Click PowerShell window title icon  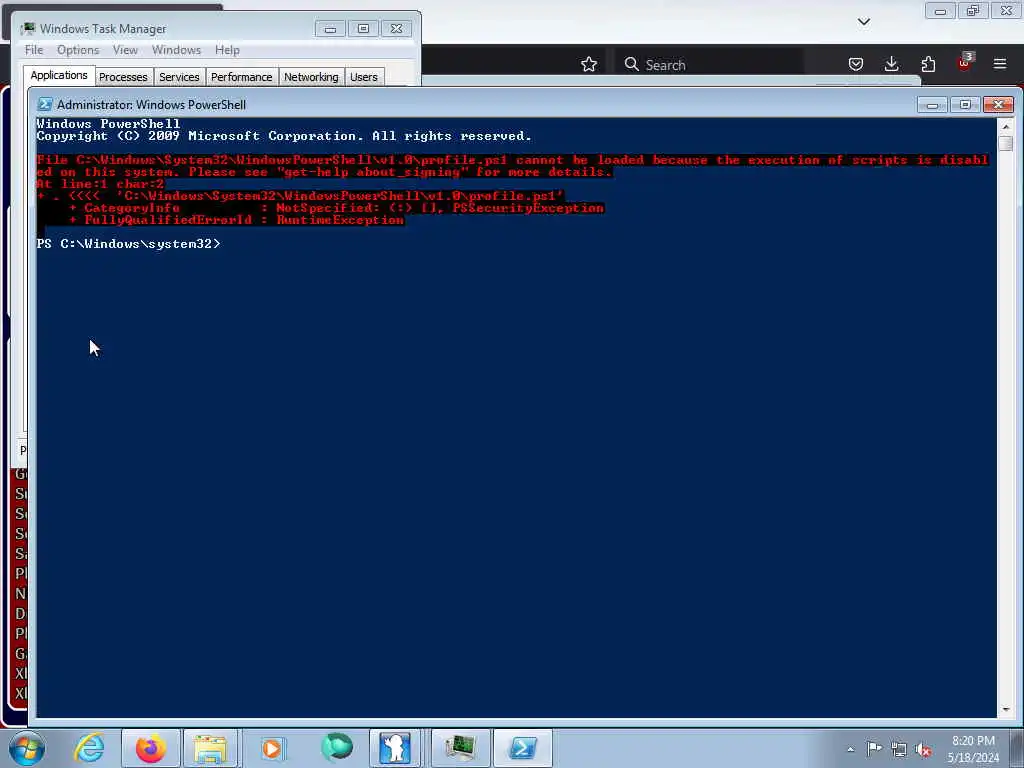pos(44,104)
